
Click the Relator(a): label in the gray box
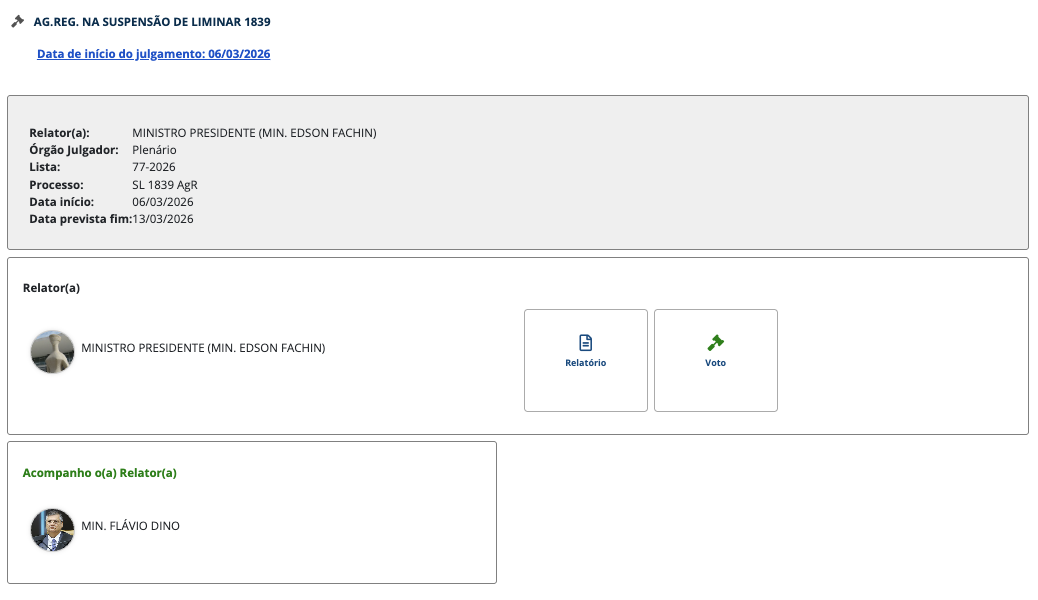coord(59,133)
